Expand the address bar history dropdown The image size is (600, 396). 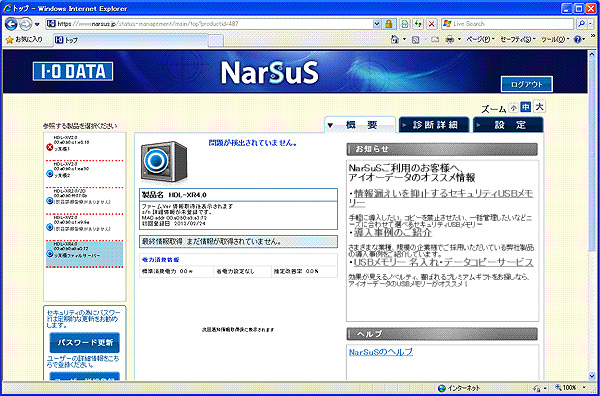pos(377,24)
